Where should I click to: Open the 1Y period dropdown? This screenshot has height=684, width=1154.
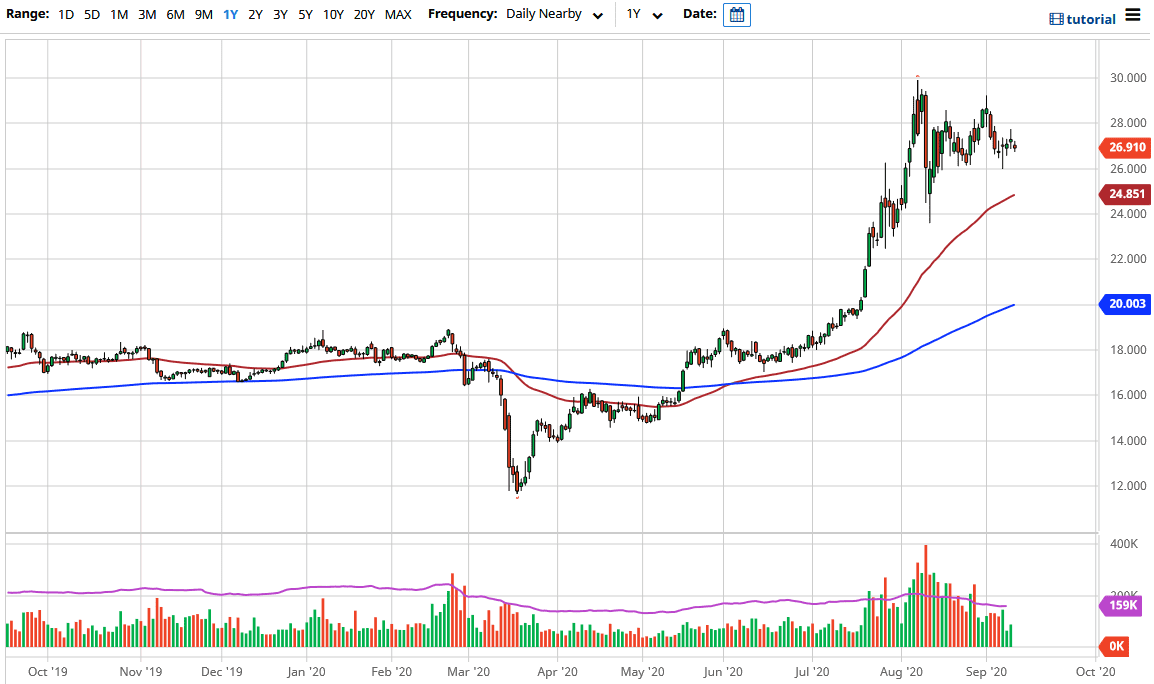pyautogui.click(x=644, y=15)
